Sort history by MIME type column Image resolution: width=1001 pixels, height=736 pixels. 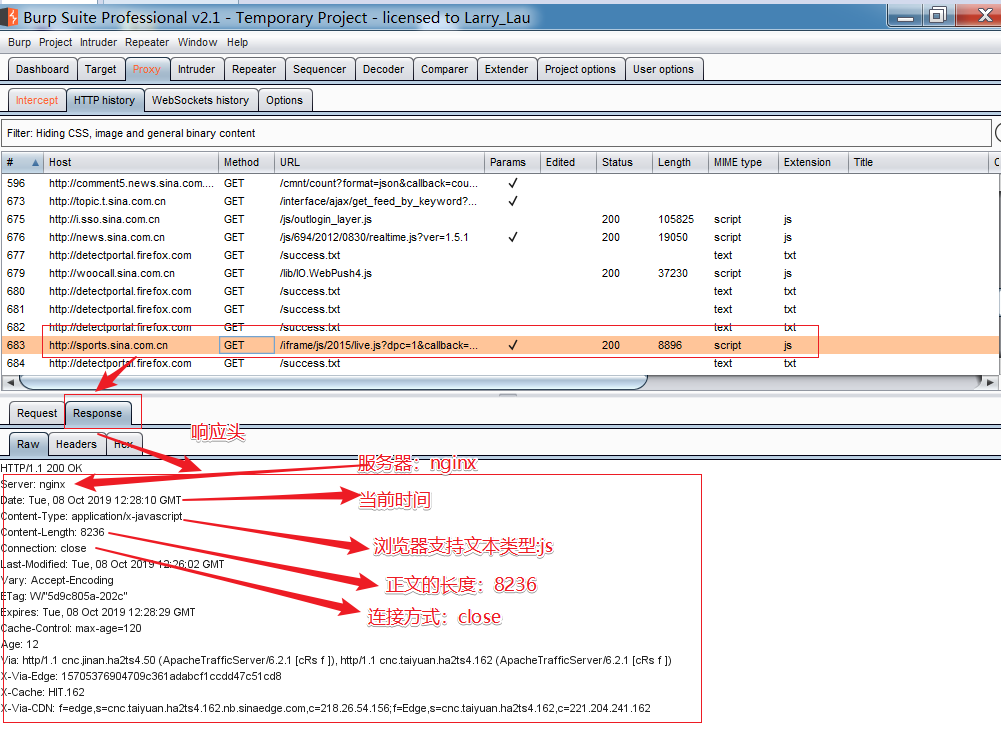click(x=744, y=162)
